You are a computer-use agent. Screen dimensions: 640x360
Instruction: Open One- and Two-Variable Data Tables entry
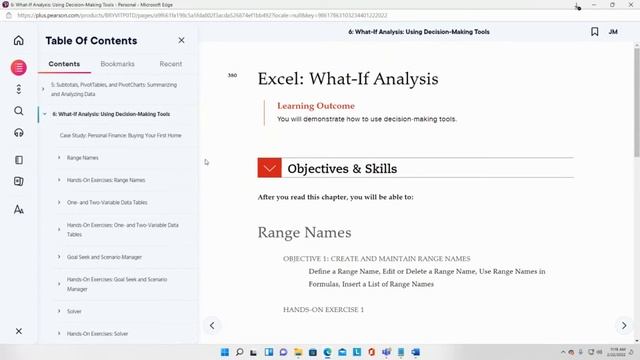click(x=107, y=202)
